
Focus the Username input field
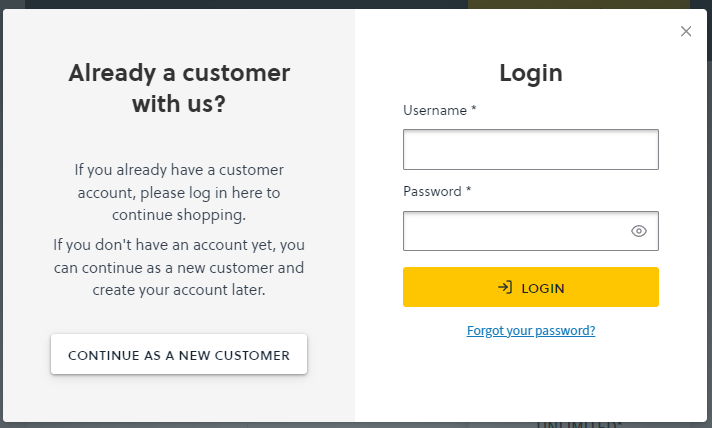click(x=530, y=149)
